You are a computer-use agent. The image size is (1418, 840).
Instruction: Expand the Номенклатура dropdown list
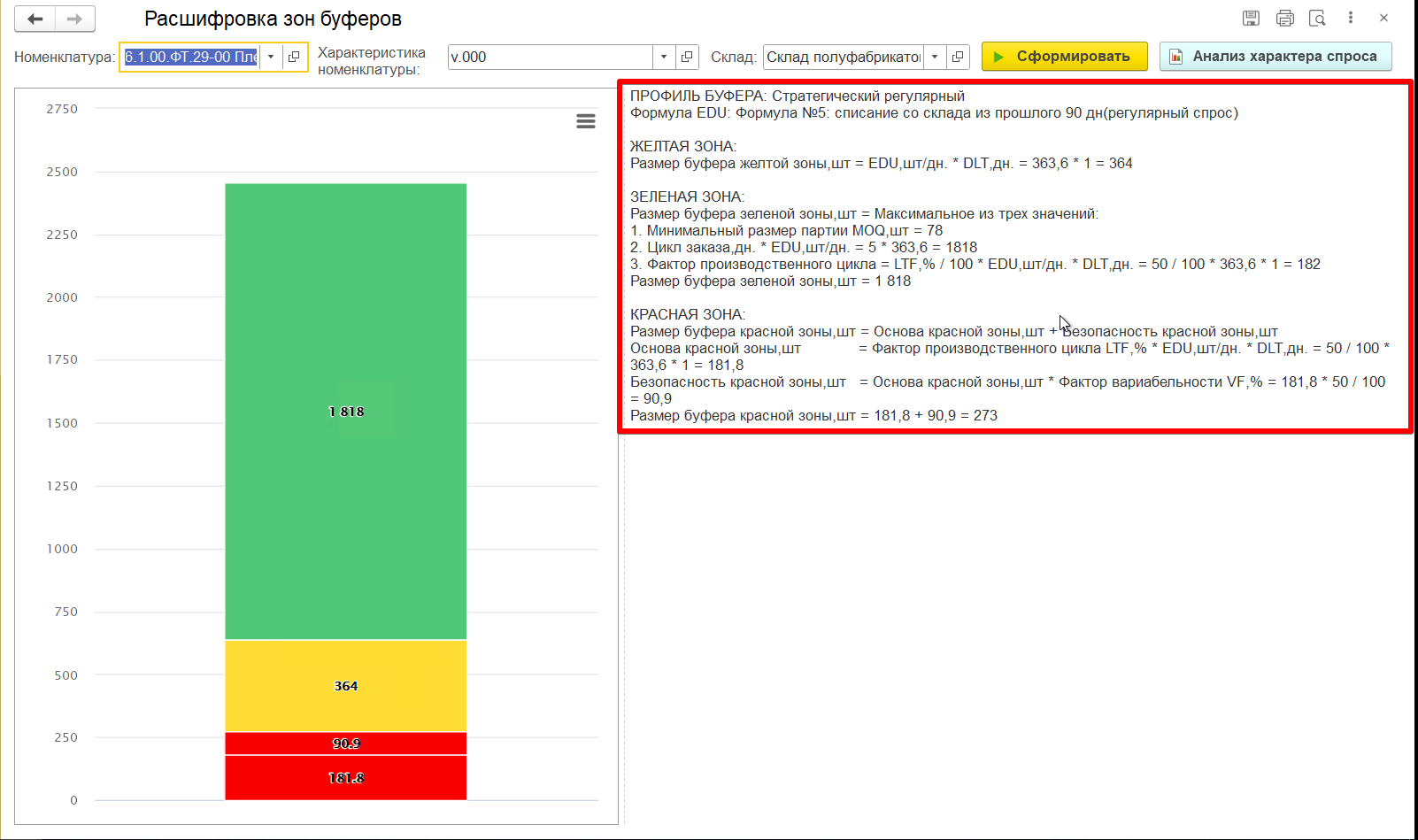pos(271,57)
